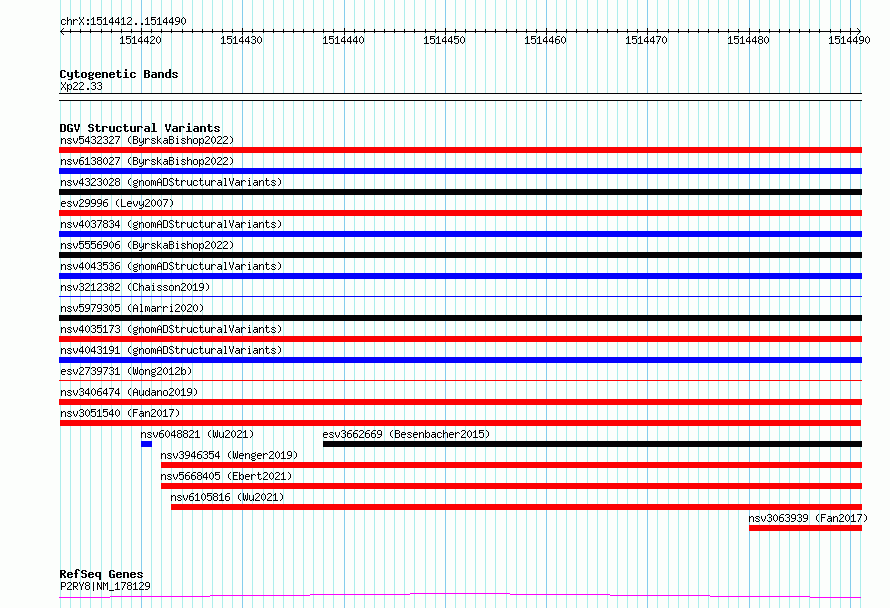890x608 pixels.
Task: Click nsv4037834 (gnomADStructuralVariants) label
Action: pos(171,224)
